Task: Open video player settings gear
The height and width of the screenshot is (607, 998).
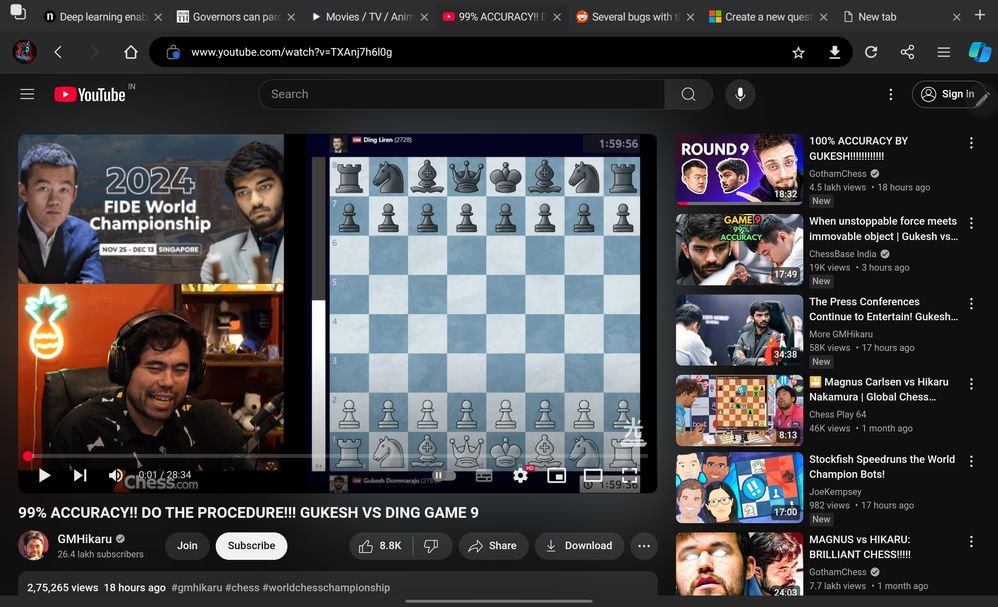Action: point(520,475)
